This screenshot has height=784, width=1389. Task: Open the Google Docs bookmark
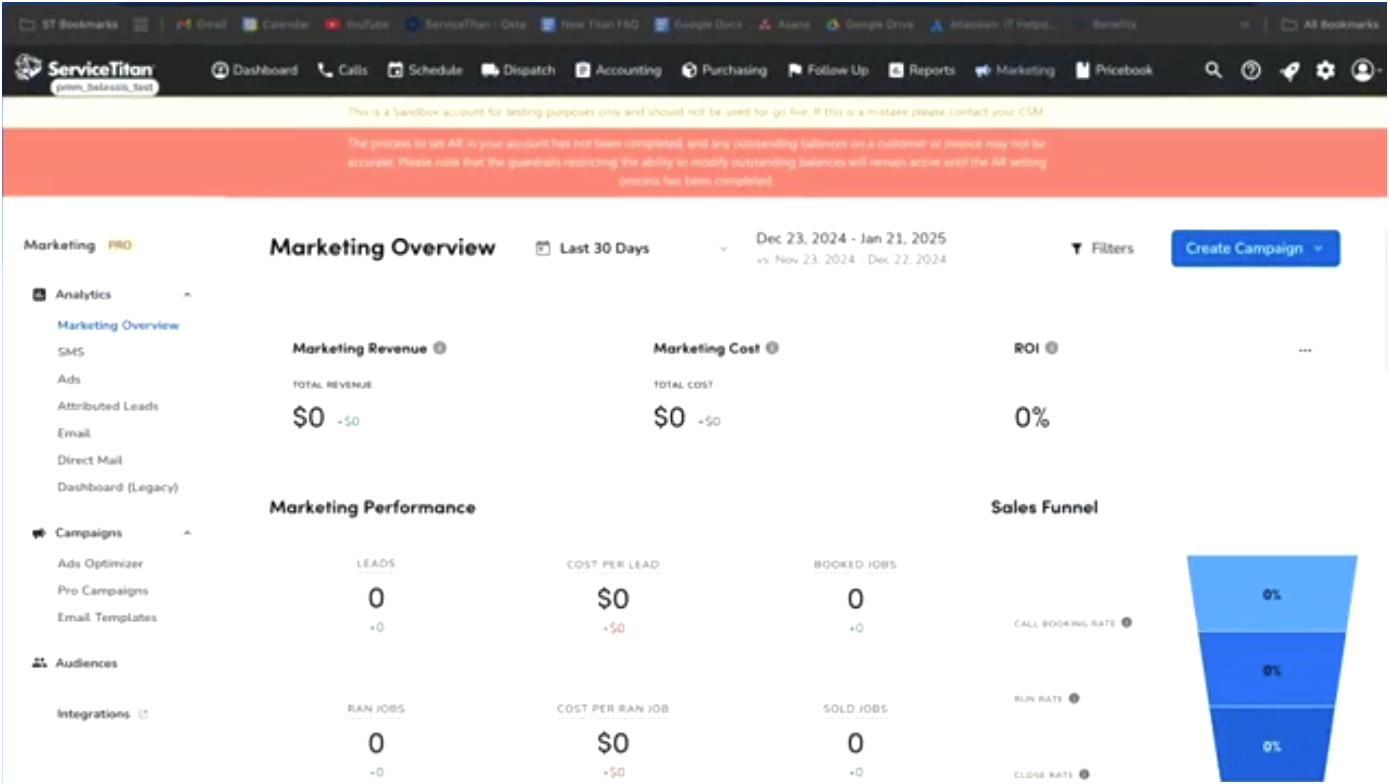point(698,24)
